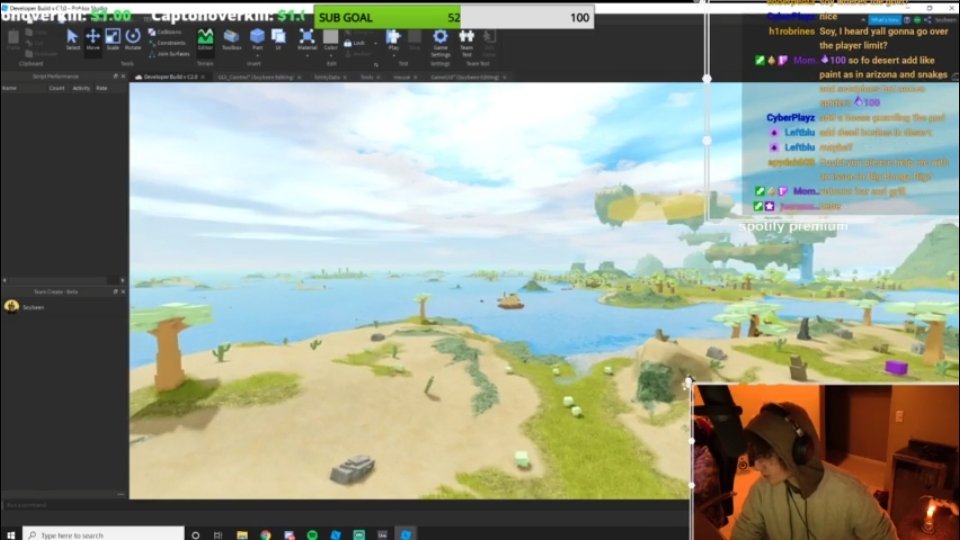Open File Explorer from the taskbar
This screenshot has height=540, width=960.
(242, 534)
